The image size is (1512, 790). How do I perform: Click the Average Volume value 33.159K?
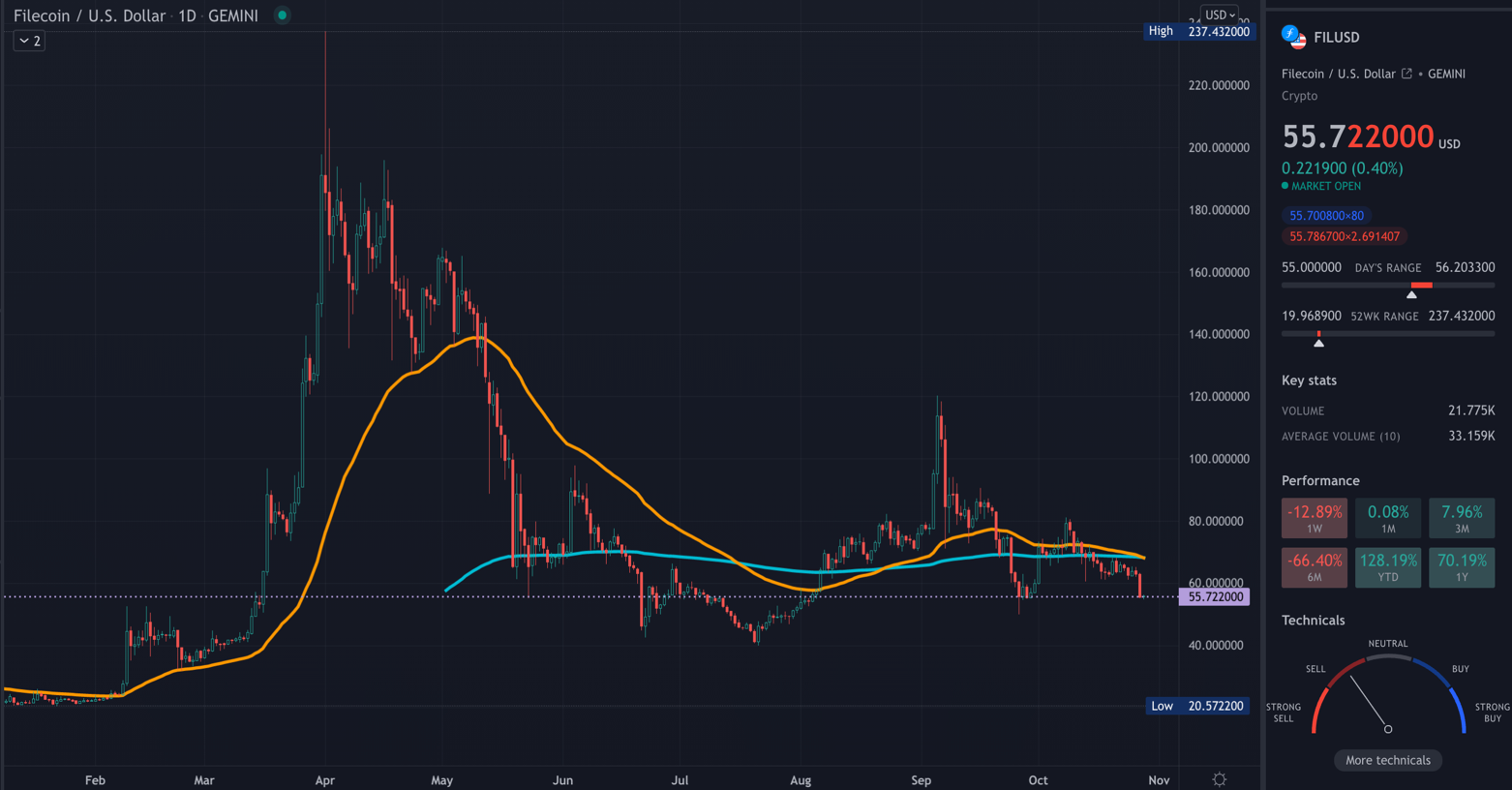pos(1471,436)
